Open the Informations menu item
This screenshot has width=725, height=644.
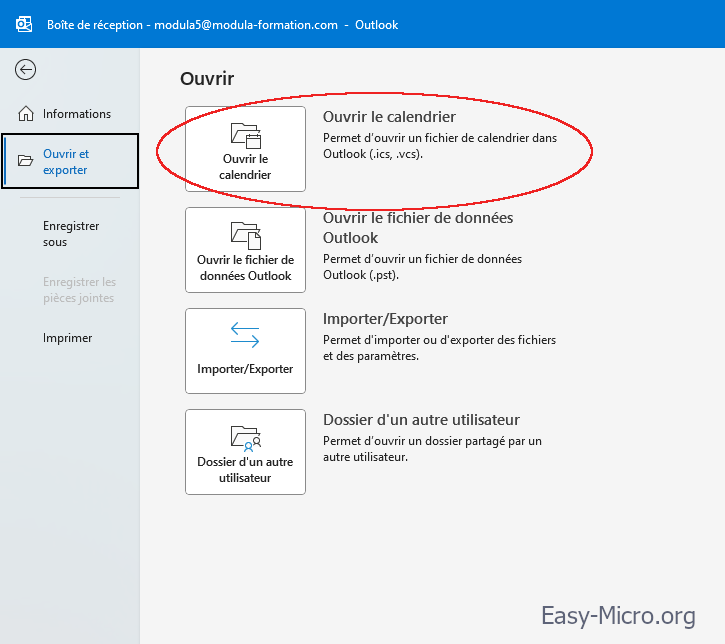69,114
